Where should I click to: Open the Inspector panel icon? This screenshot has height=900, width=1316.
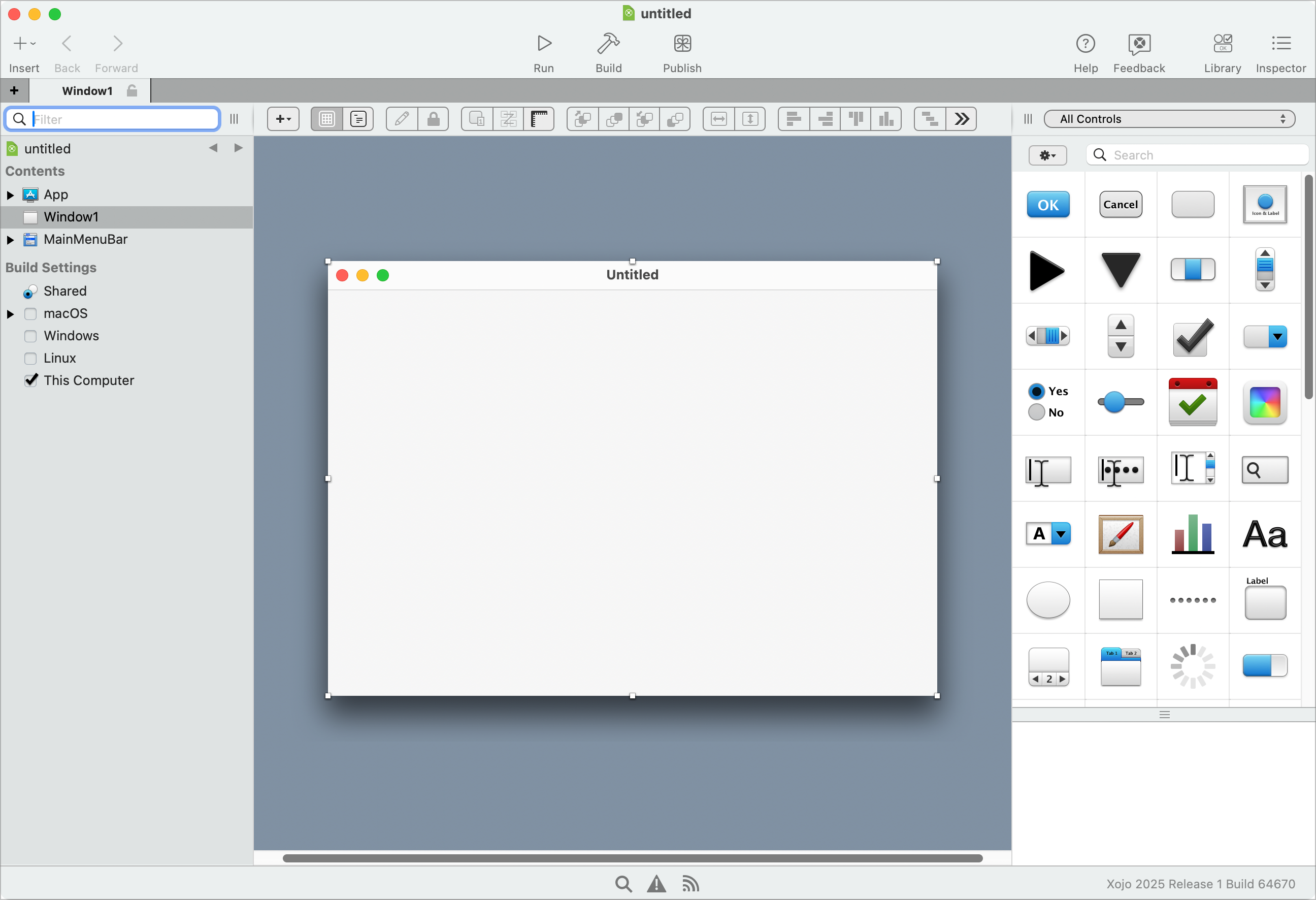click(1281, 51)
